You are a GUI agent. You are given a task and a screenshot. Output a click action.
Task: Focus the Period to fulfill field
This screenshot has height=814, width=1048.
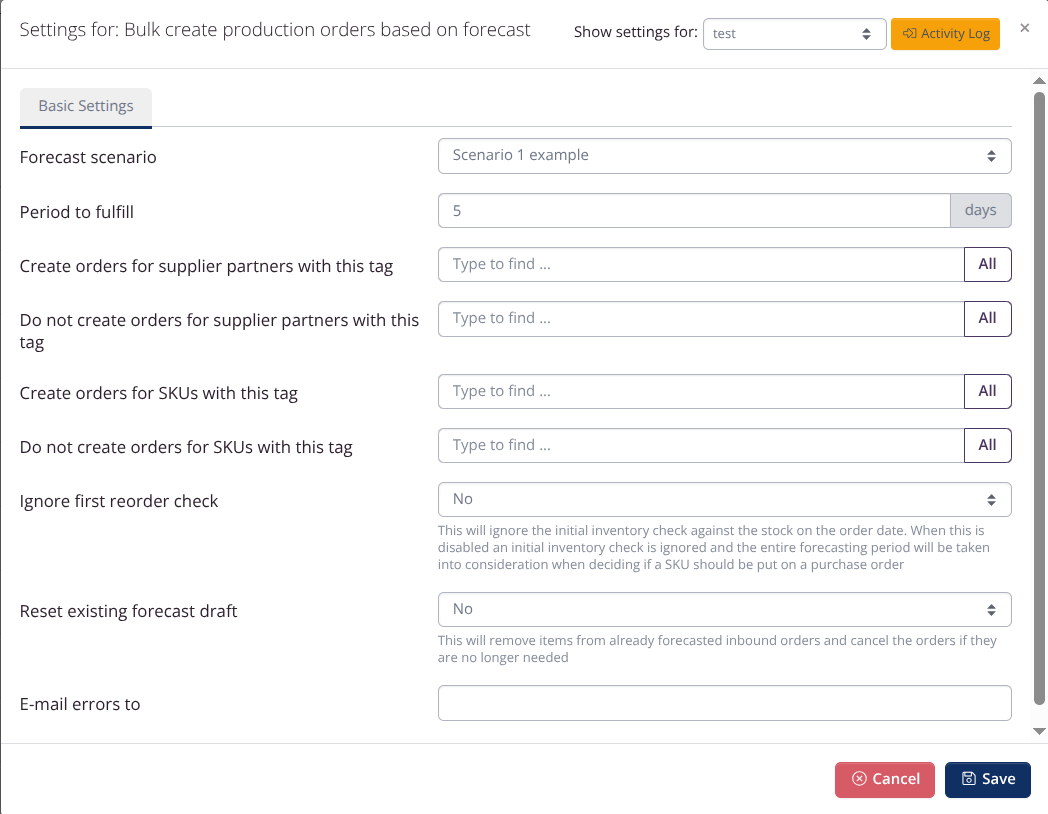click(693, 210)
